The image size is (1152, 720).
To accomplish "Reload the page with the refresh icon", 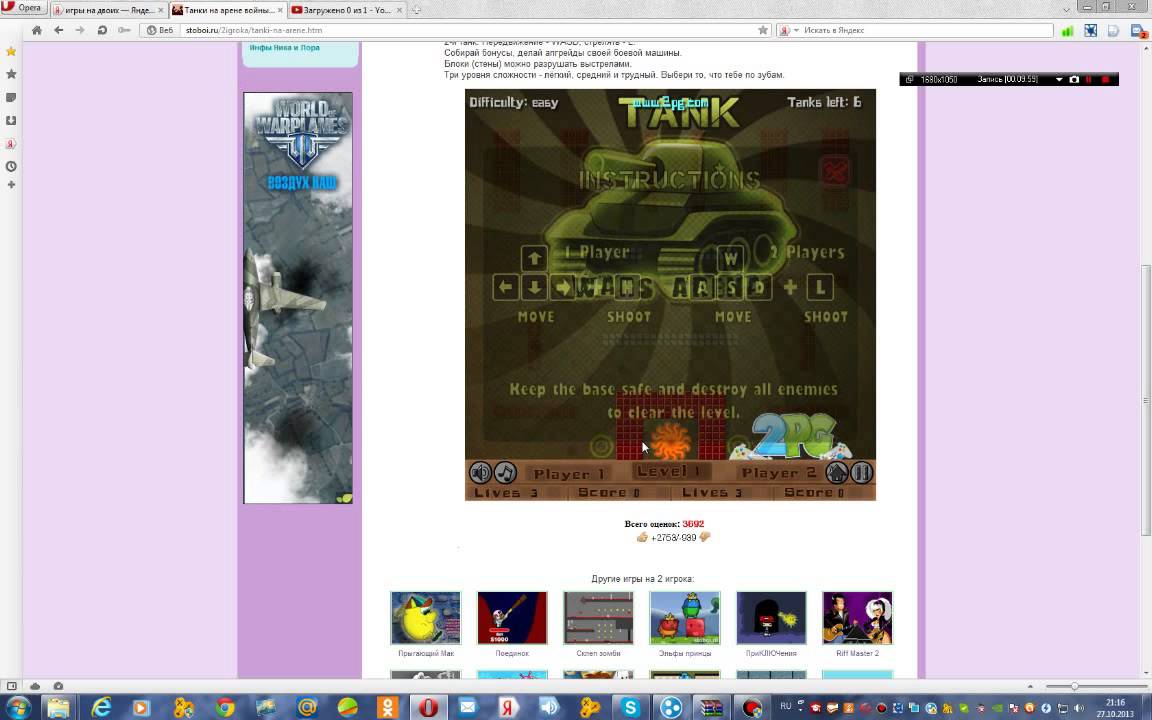I will tap(102, 30).
